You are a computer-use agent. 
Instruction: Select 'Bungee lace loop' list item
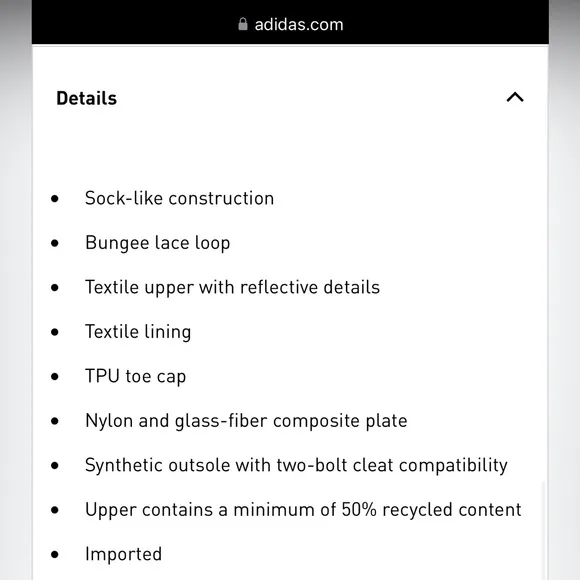click(x=158, y=243)
